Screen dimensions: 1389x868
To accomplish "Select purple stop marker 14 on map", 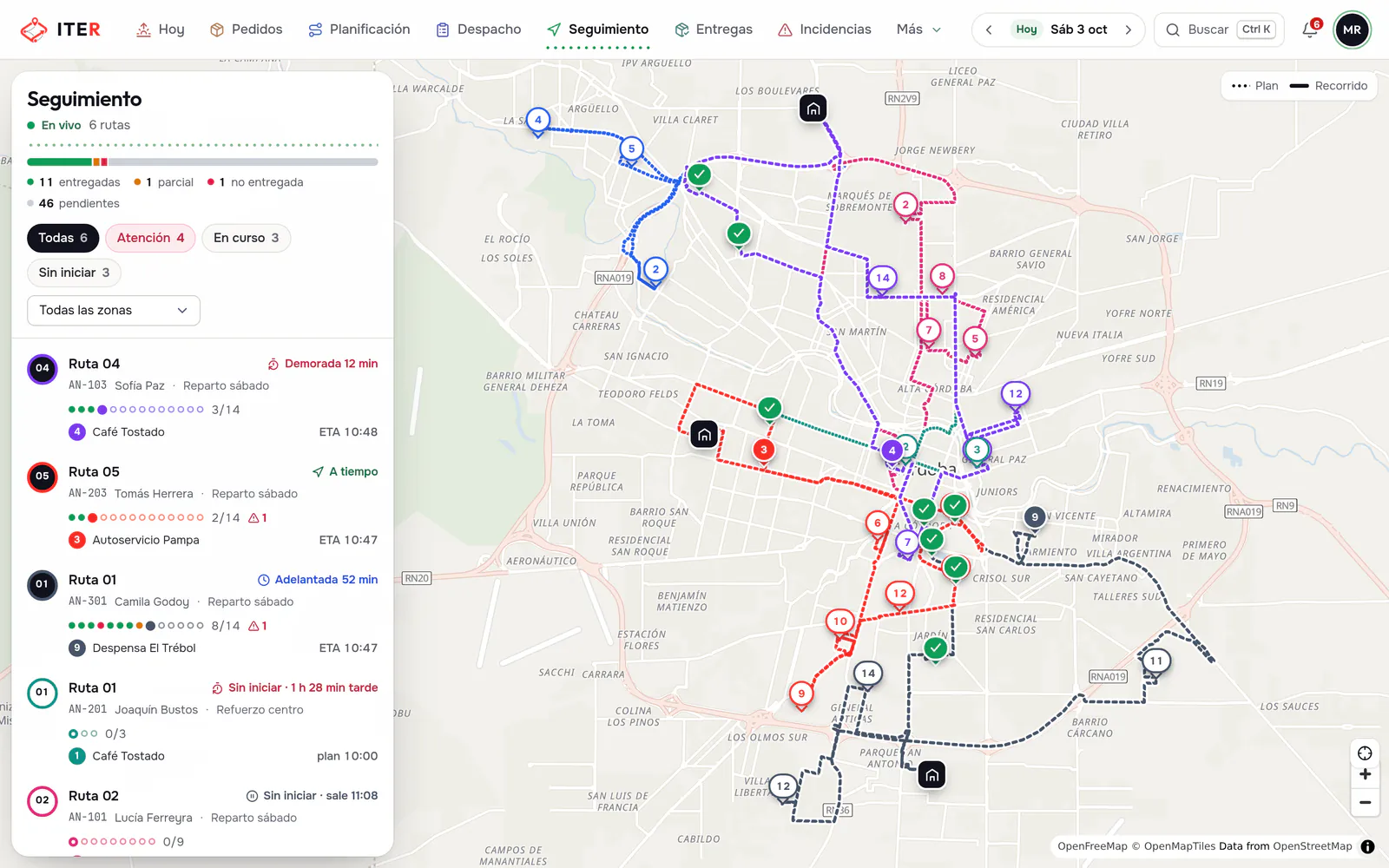I will click(882, 279).
